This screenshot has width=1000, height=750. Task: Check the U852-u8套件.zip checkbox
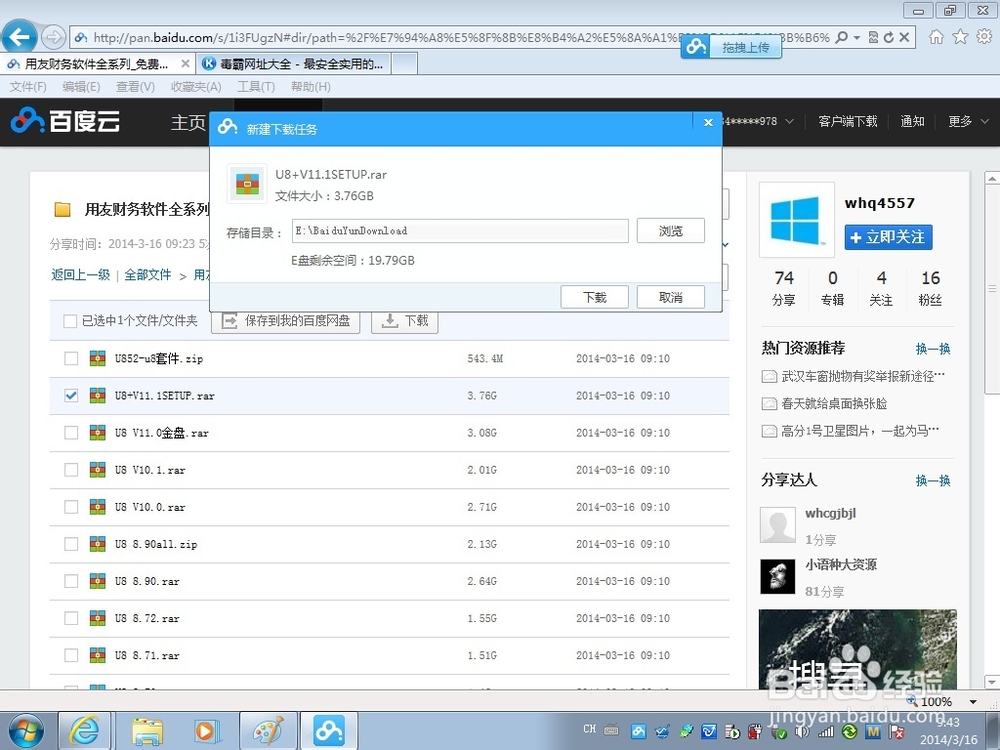(71, 358)
